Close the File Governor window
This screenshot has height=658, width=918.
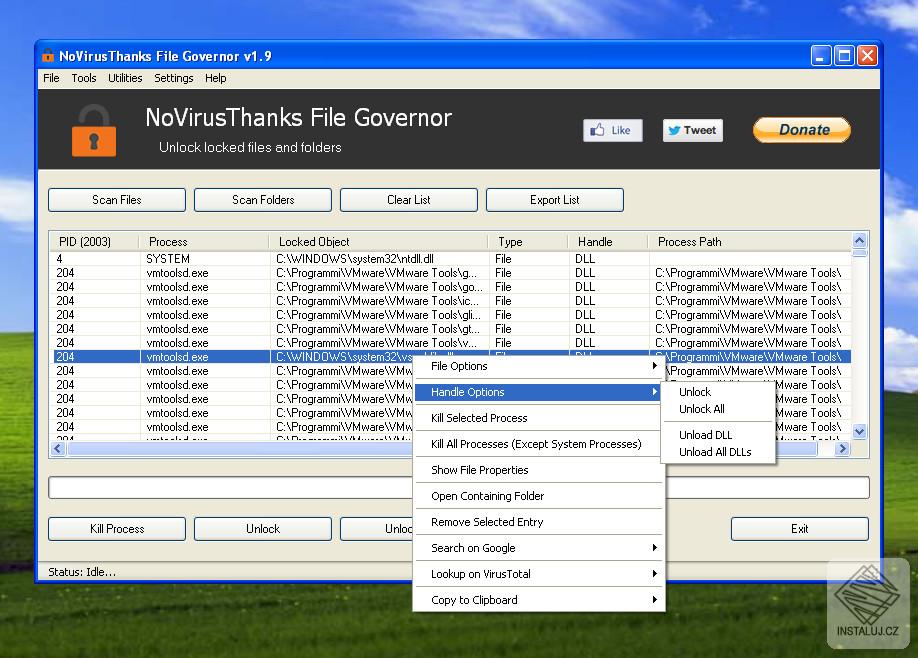point(868,56)
